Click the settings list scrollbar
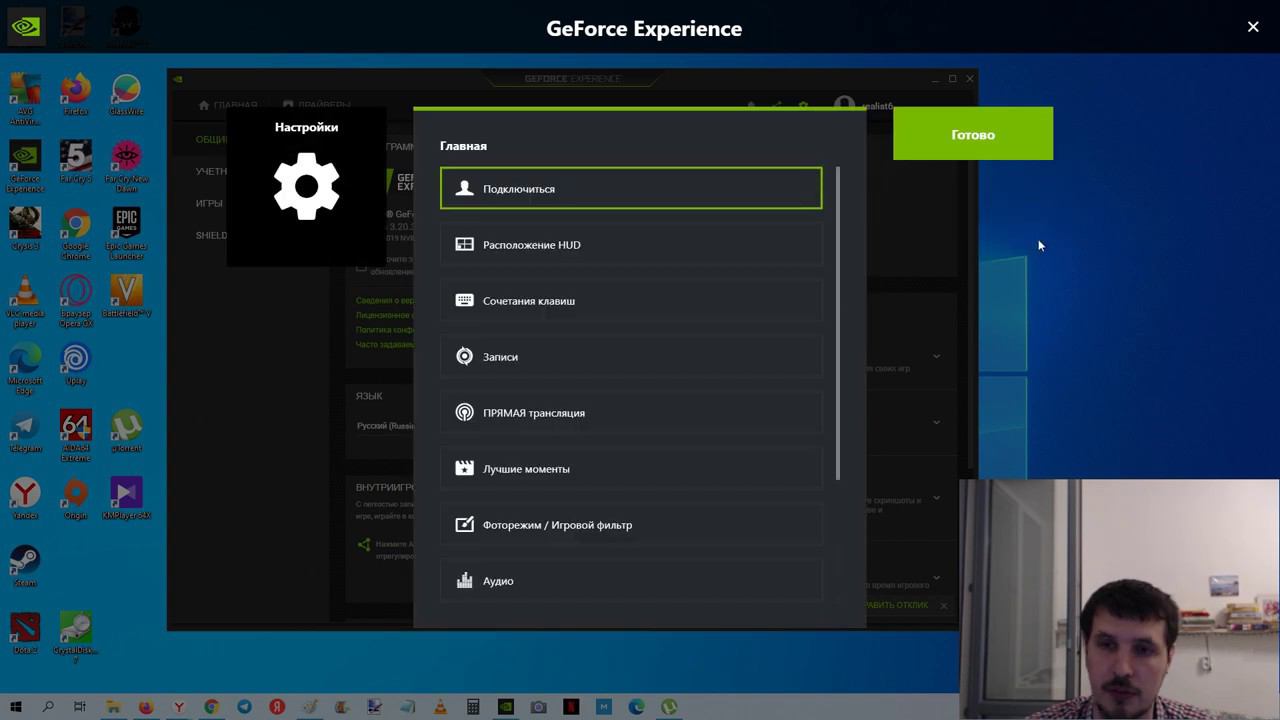1280x720 pixels. coord(837,323)
